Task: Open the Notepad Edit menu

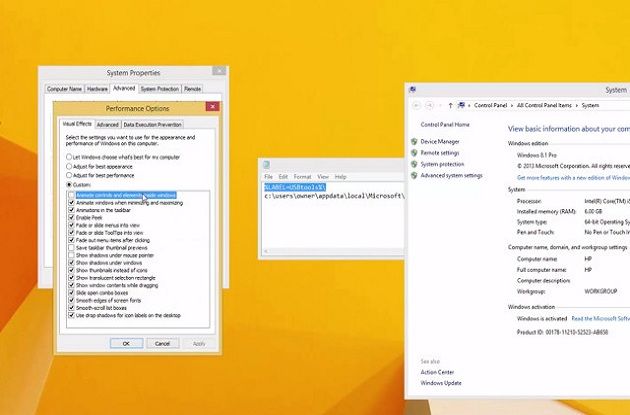Action: 283,177
